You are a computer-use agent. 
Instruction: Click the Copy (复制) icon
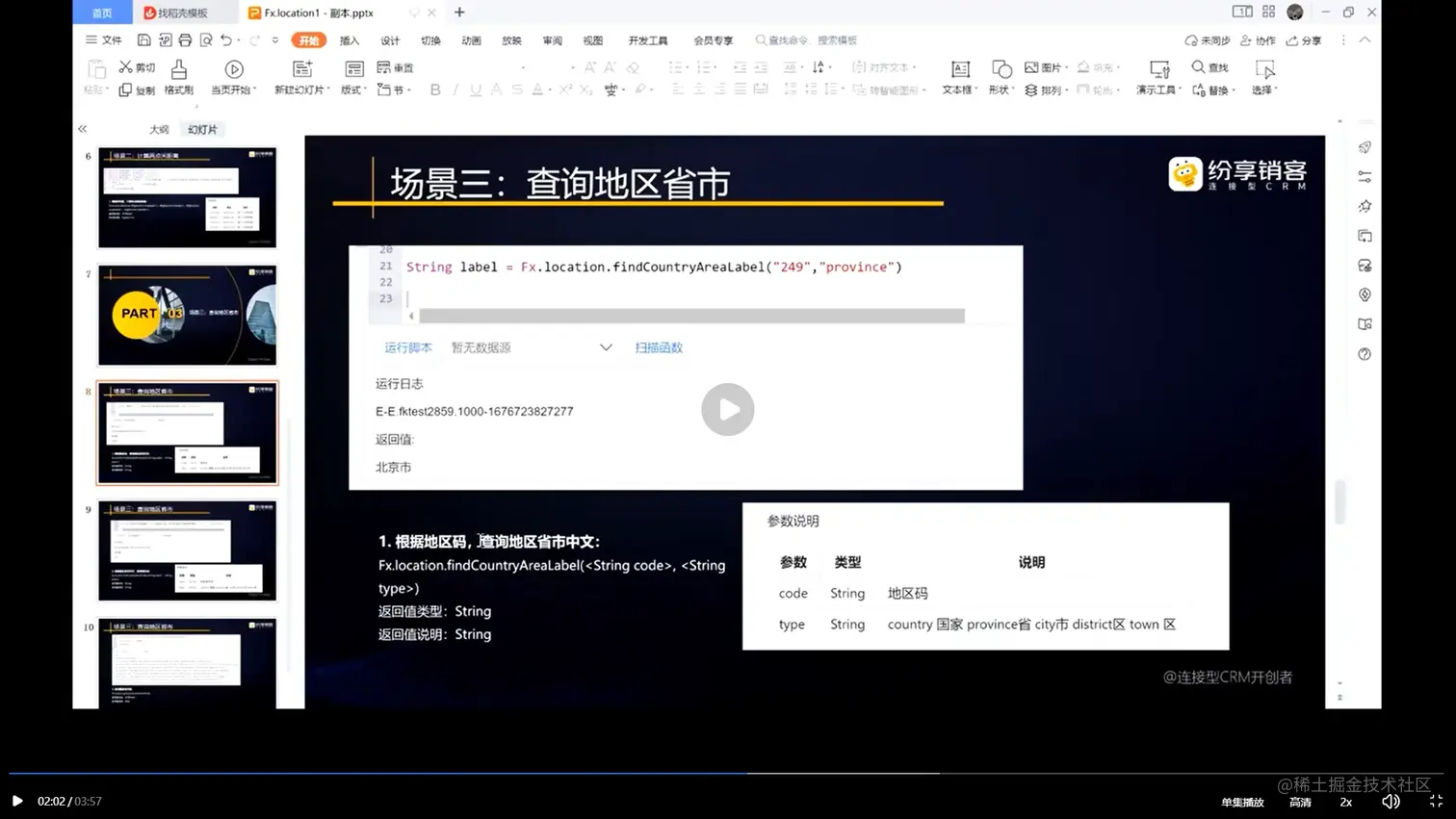tap(125, 90)
